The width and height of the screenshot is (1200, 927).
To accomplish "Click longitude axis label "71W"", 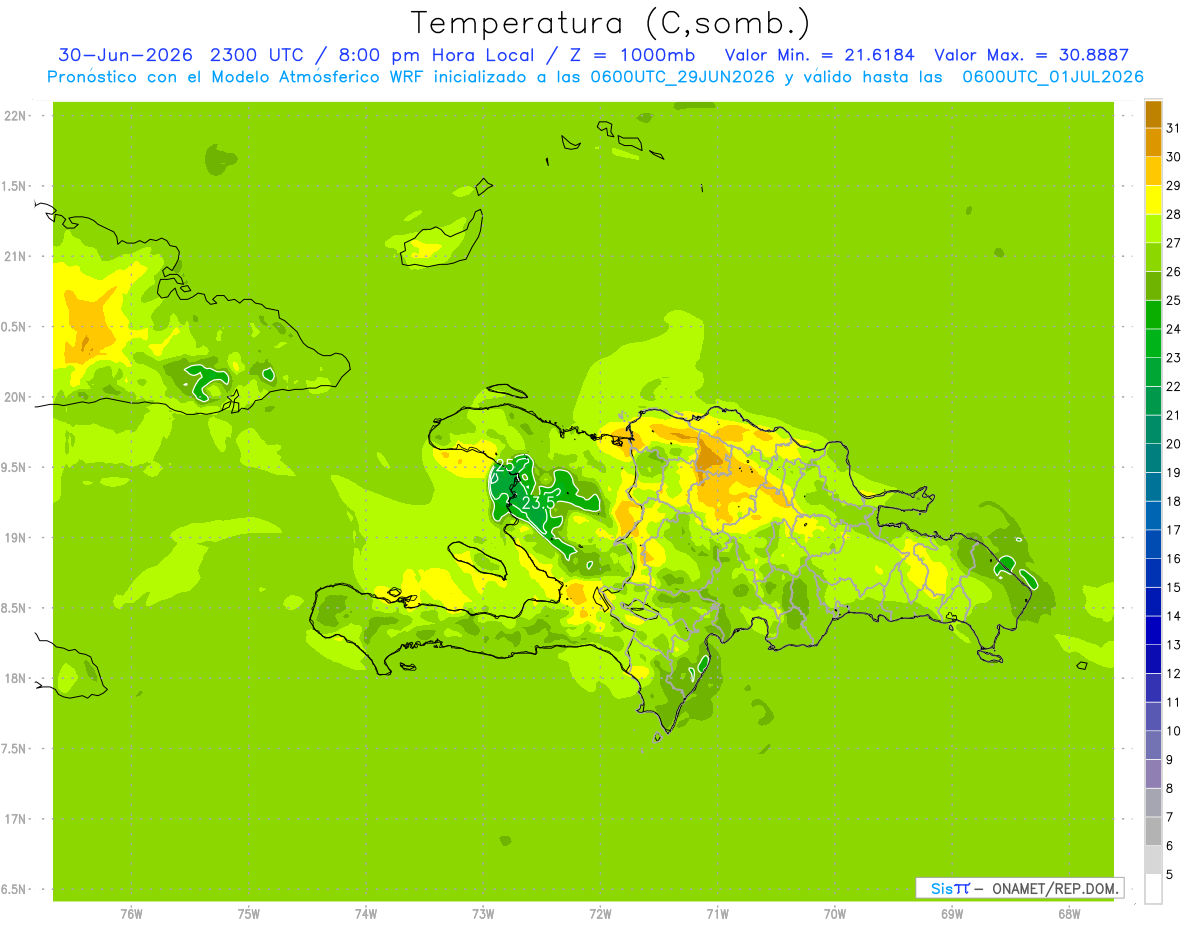I will [x=717, y=914].
